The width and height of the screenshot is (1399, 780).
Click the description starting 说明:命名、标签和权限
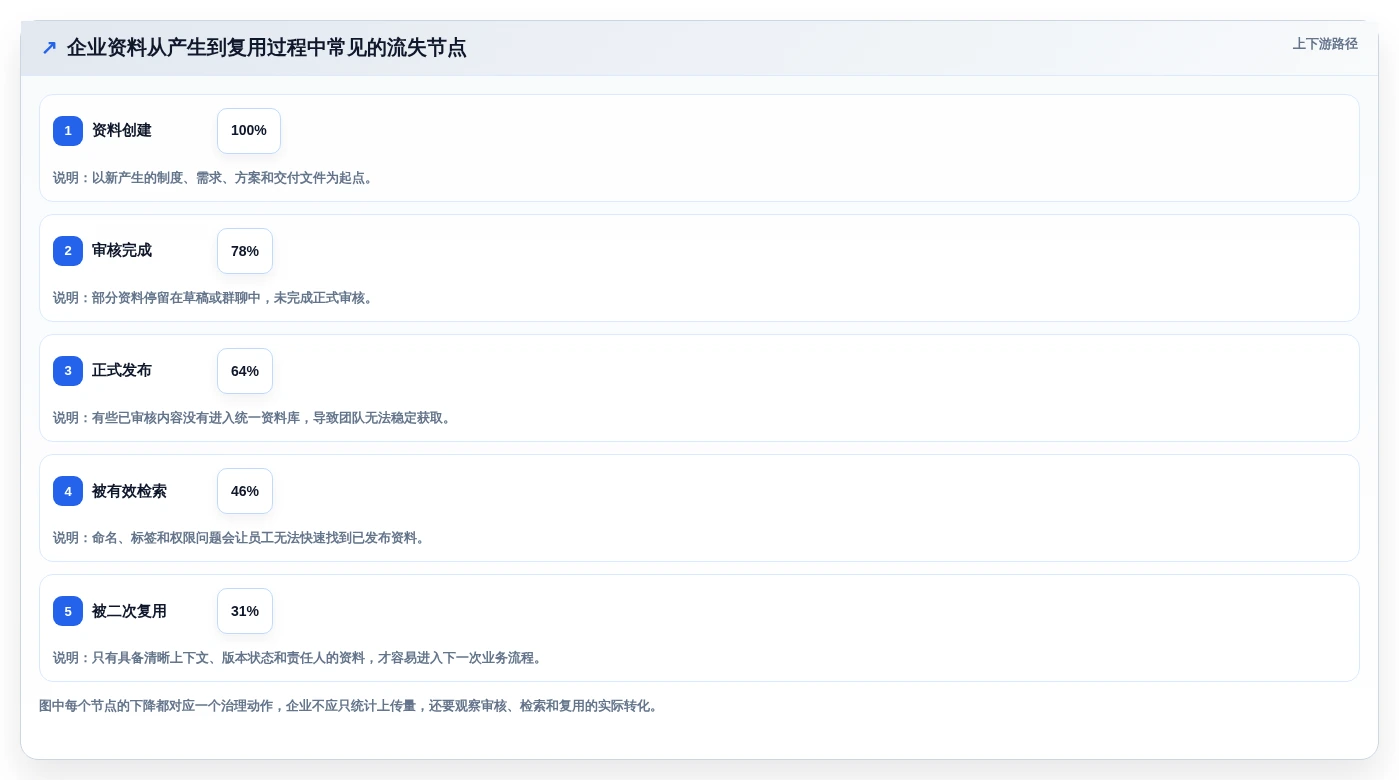241,538
